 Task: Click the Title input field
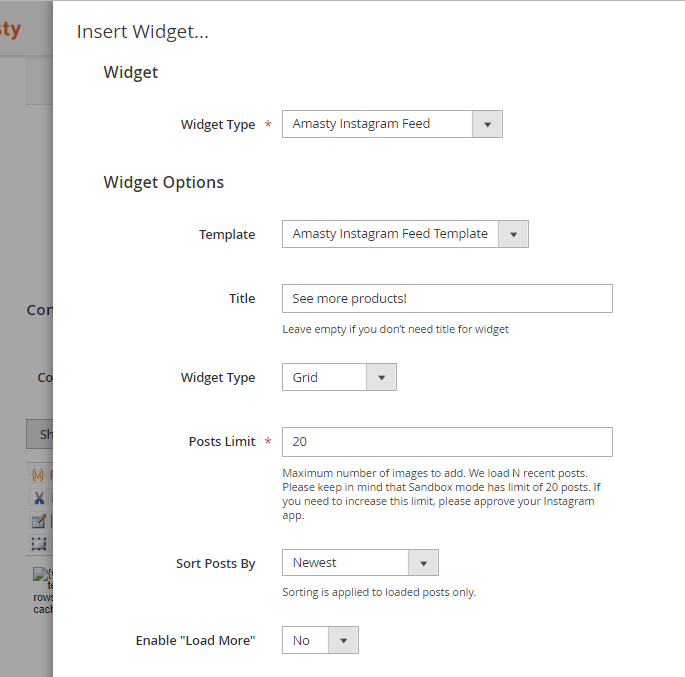[x=447, y=298]
